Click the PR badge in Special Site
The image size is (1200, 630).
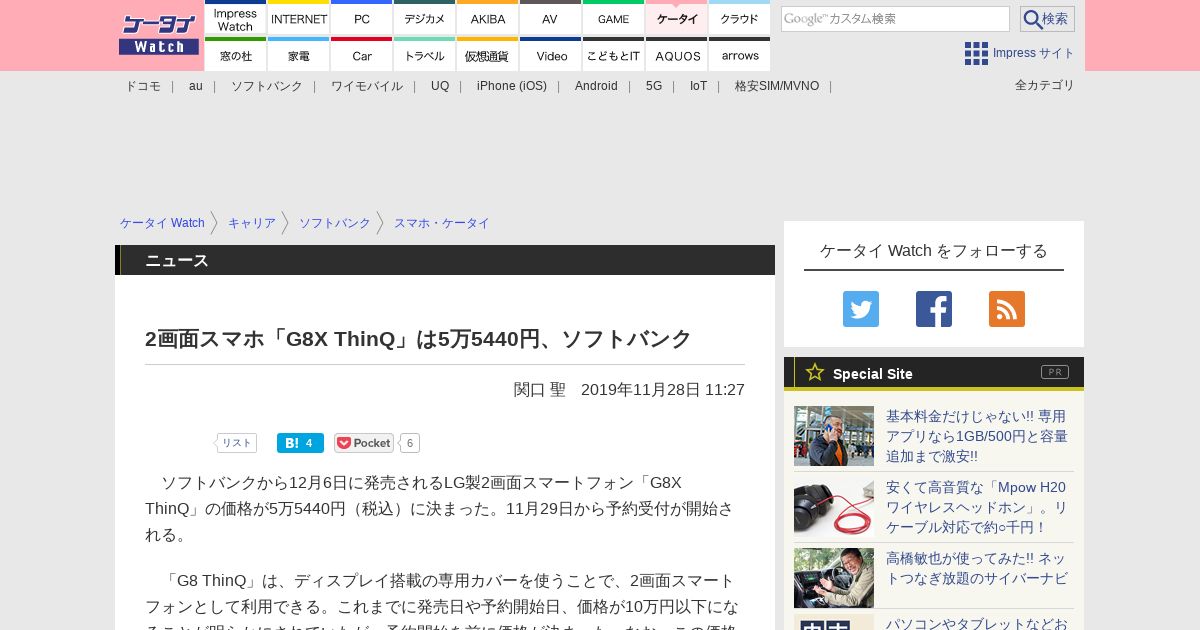1055,372
